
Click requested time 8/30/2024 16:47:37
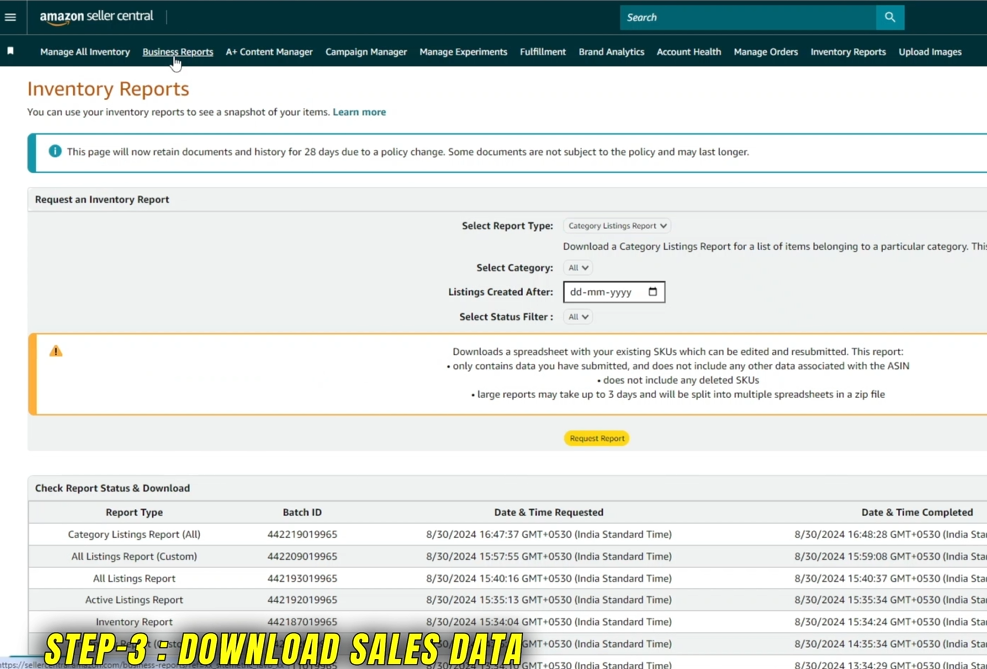click(549, 534)
